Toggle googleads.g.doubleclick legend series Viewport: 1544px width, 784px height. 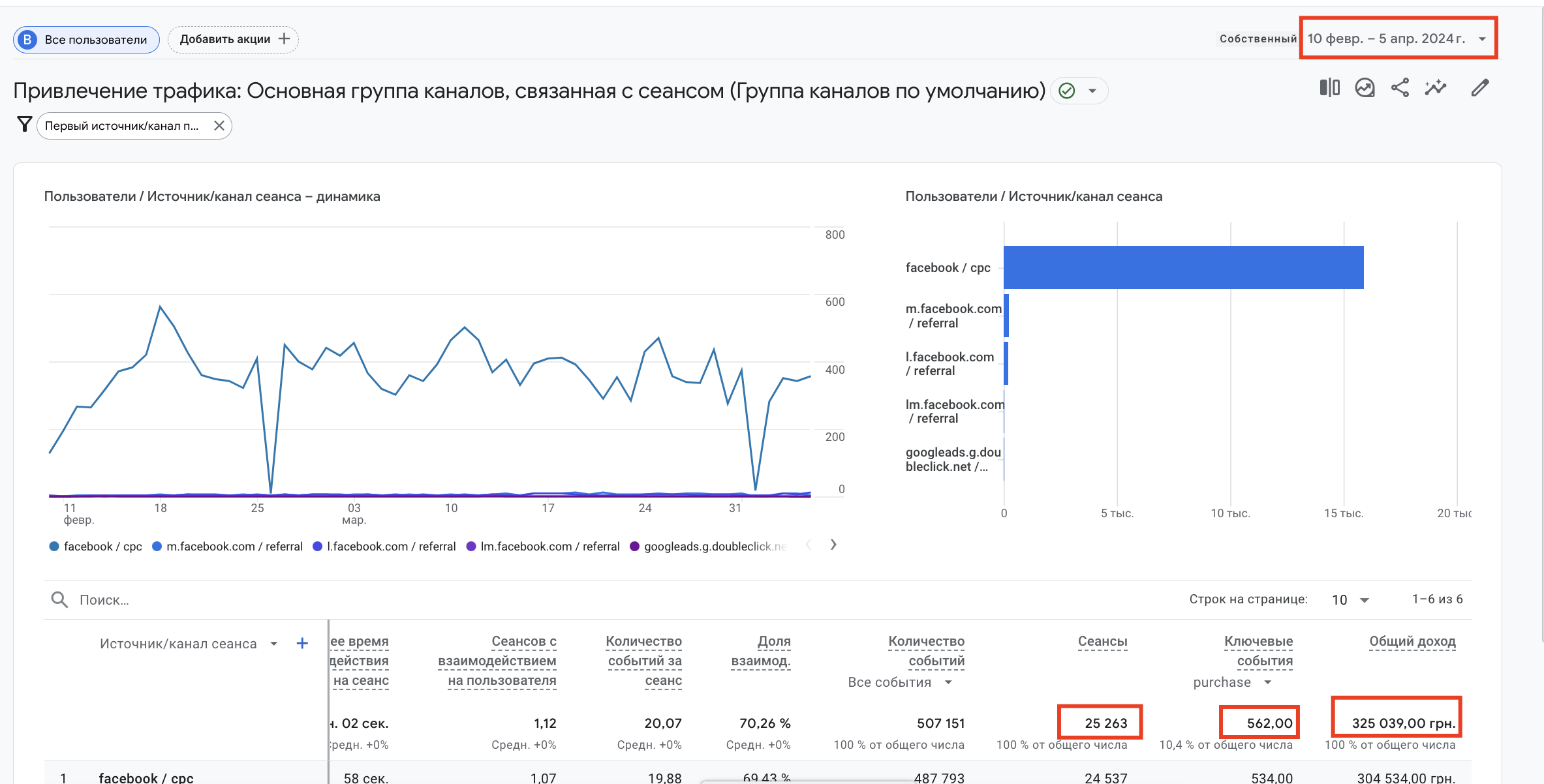coord(708,547)
